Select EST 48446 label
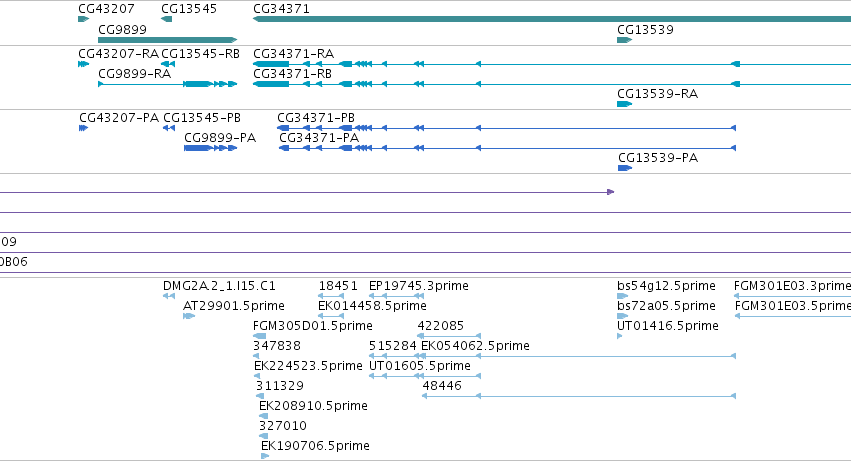The height and width of the screenshot is (461, 851). [x=442, y=386]
